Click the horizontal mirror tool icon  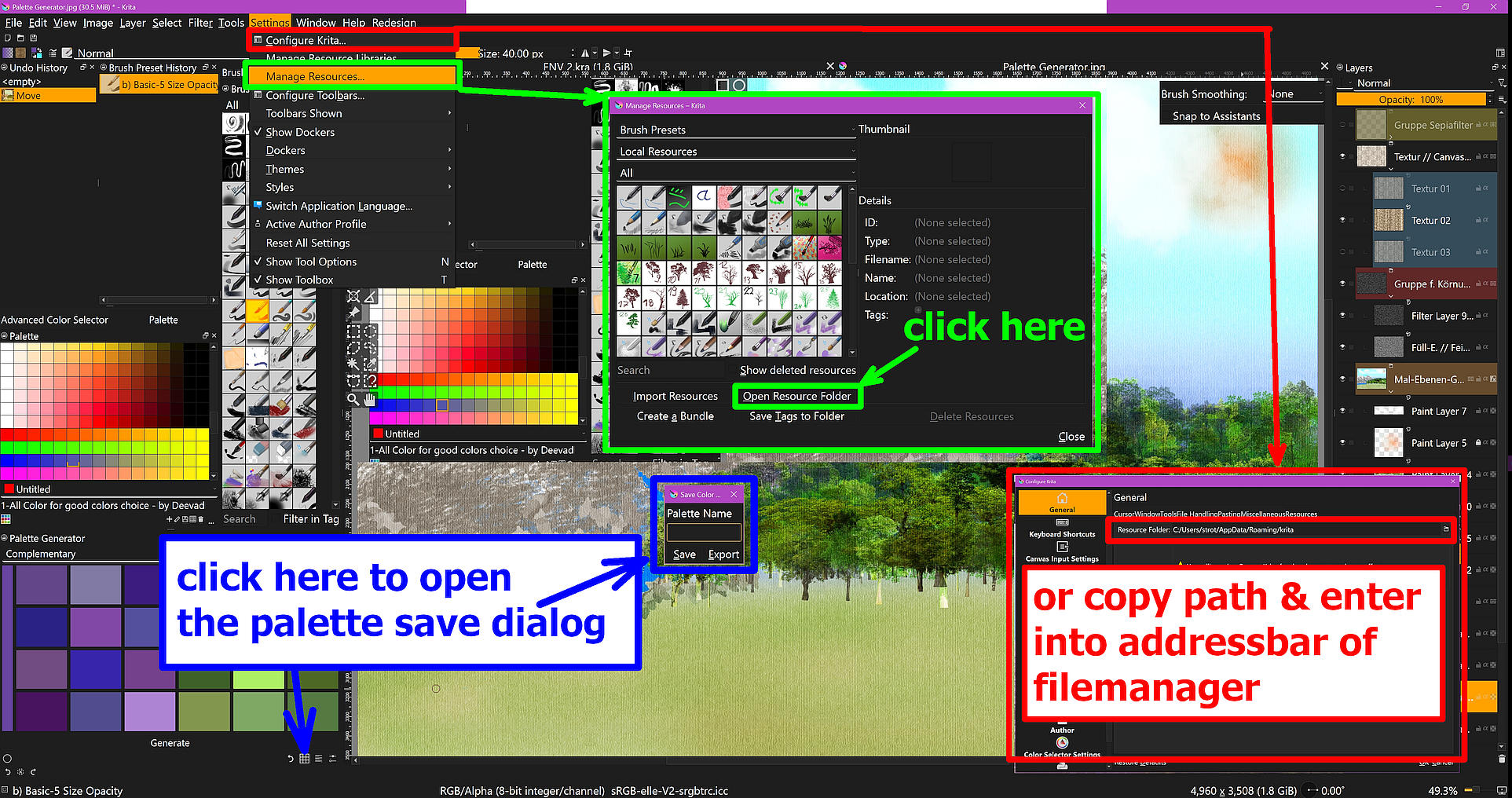coord(585,53)
